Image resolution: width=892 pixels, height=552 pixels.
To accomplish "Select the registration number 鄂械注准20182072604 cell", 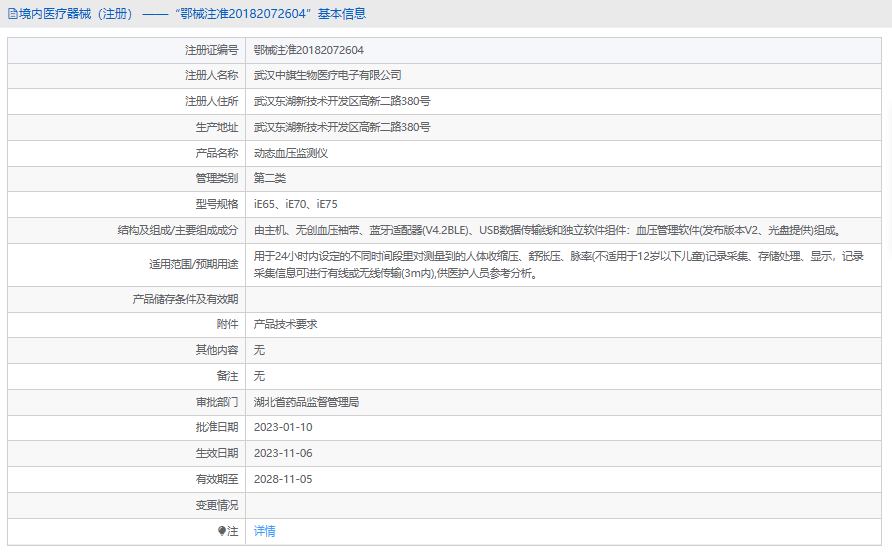I will pos(308,50).
